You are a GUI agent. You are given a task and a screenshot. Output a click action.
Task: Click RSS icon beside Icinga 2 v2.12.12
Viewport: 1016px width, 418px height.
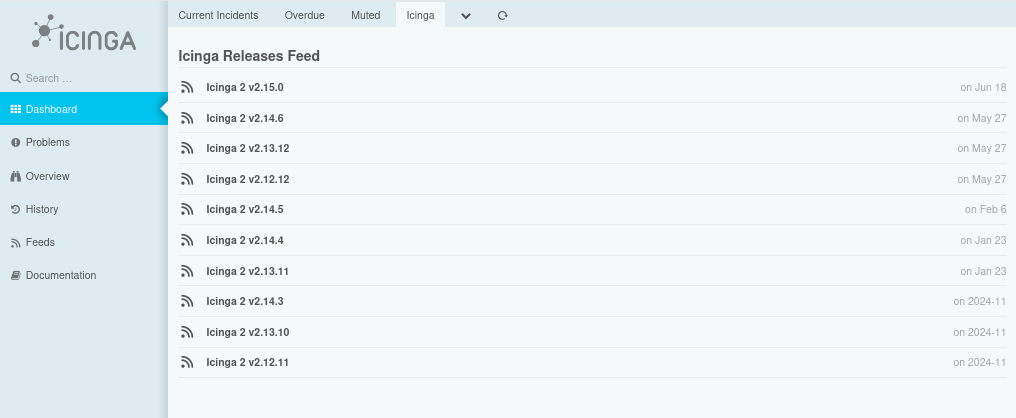pyautogui.click(x=187, y=179)
